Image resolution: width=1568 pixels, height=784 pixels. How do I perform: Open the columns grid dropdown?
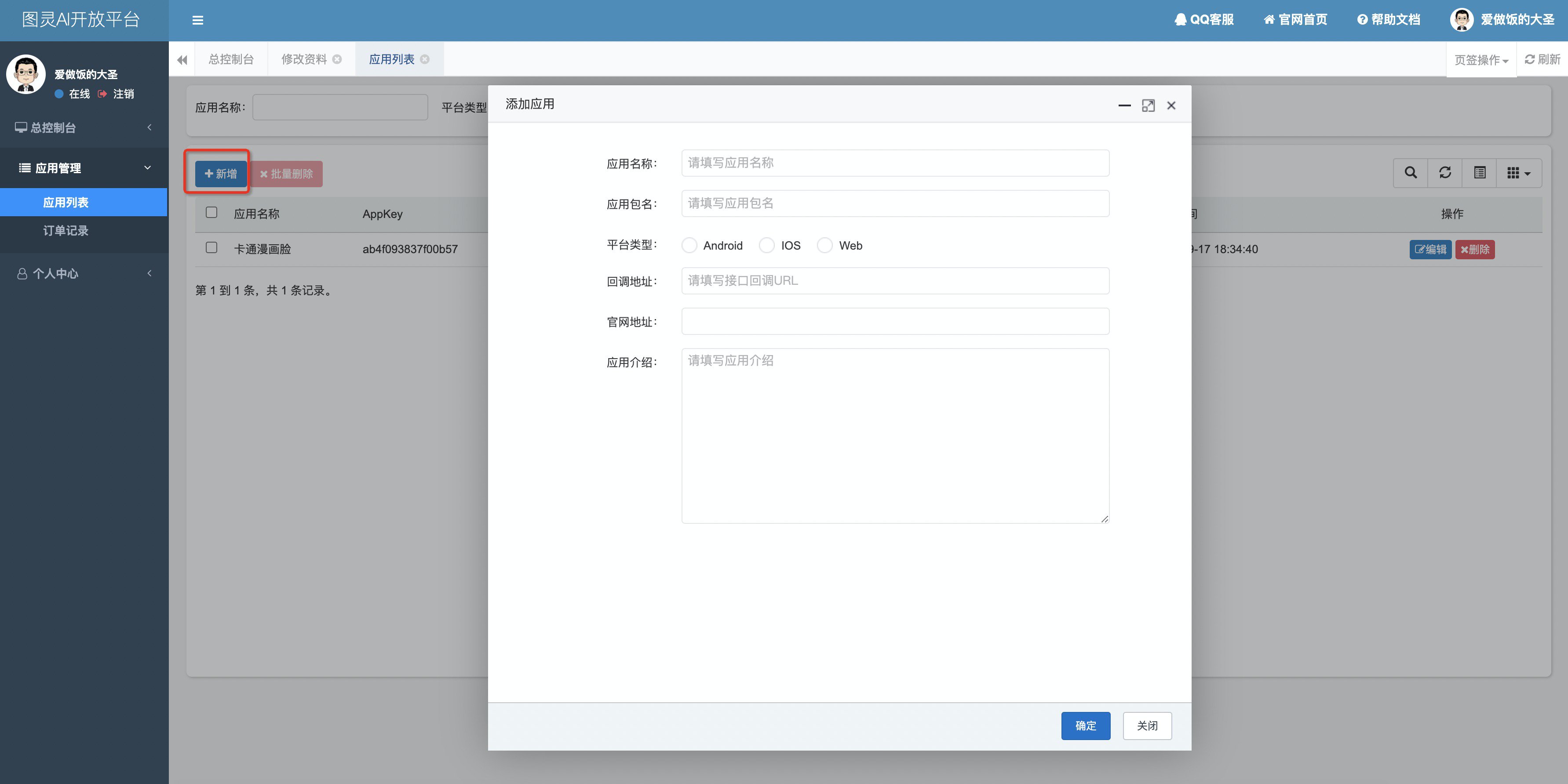(1518, 173)
